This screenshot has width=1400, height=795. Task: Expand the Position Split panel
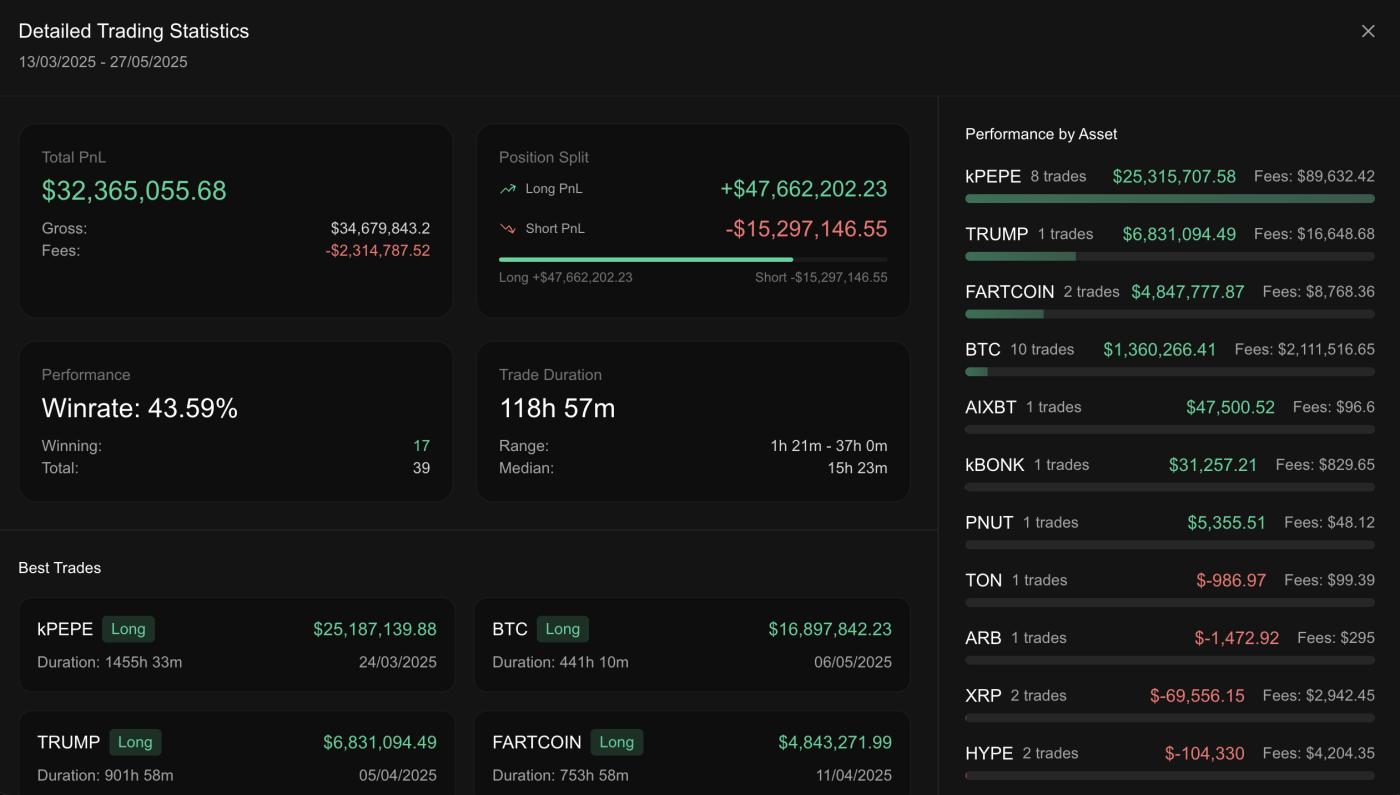coord(694,220)
